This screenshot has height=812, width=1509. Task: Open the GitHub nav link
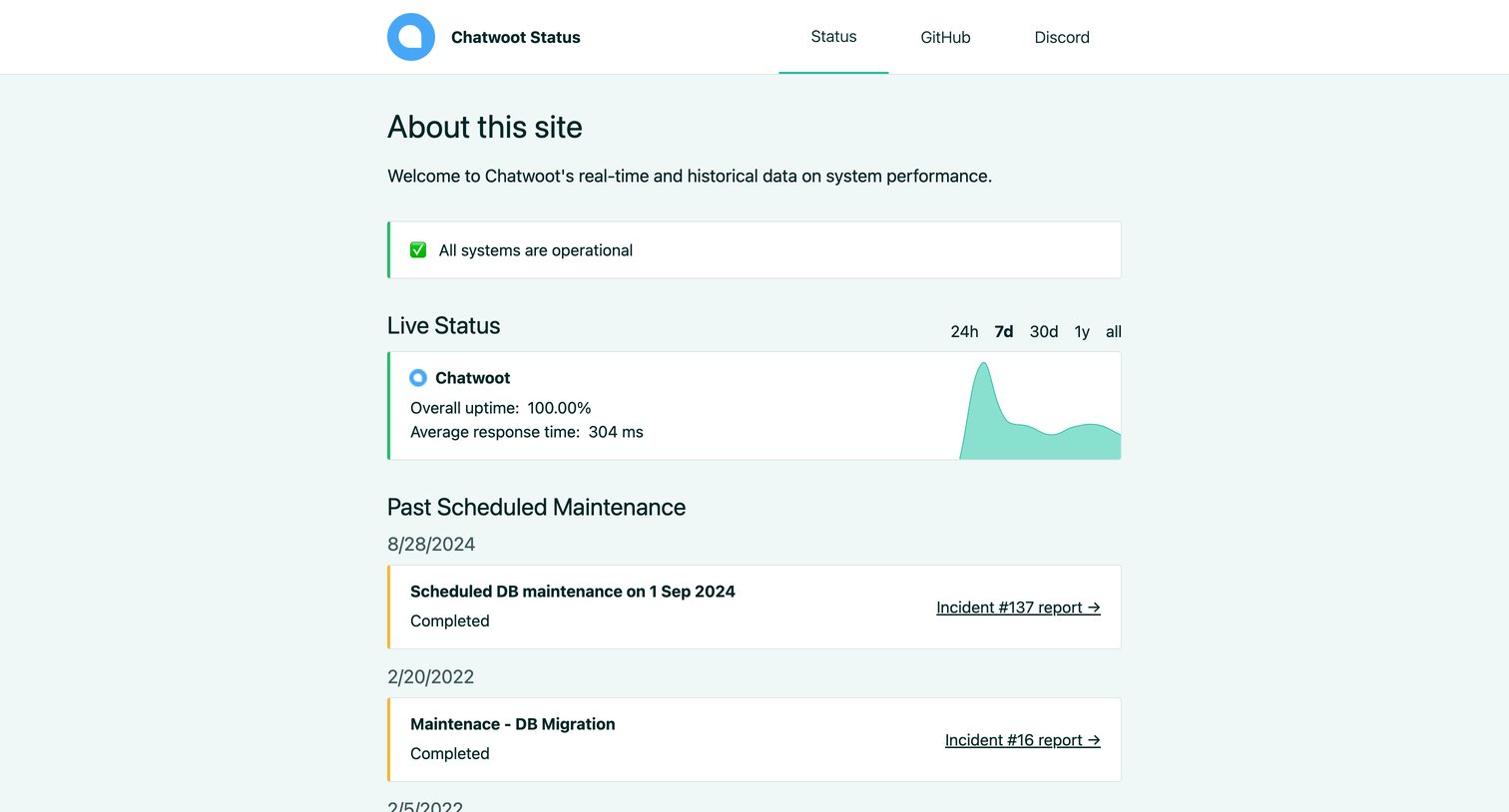(x=945, y=37)
